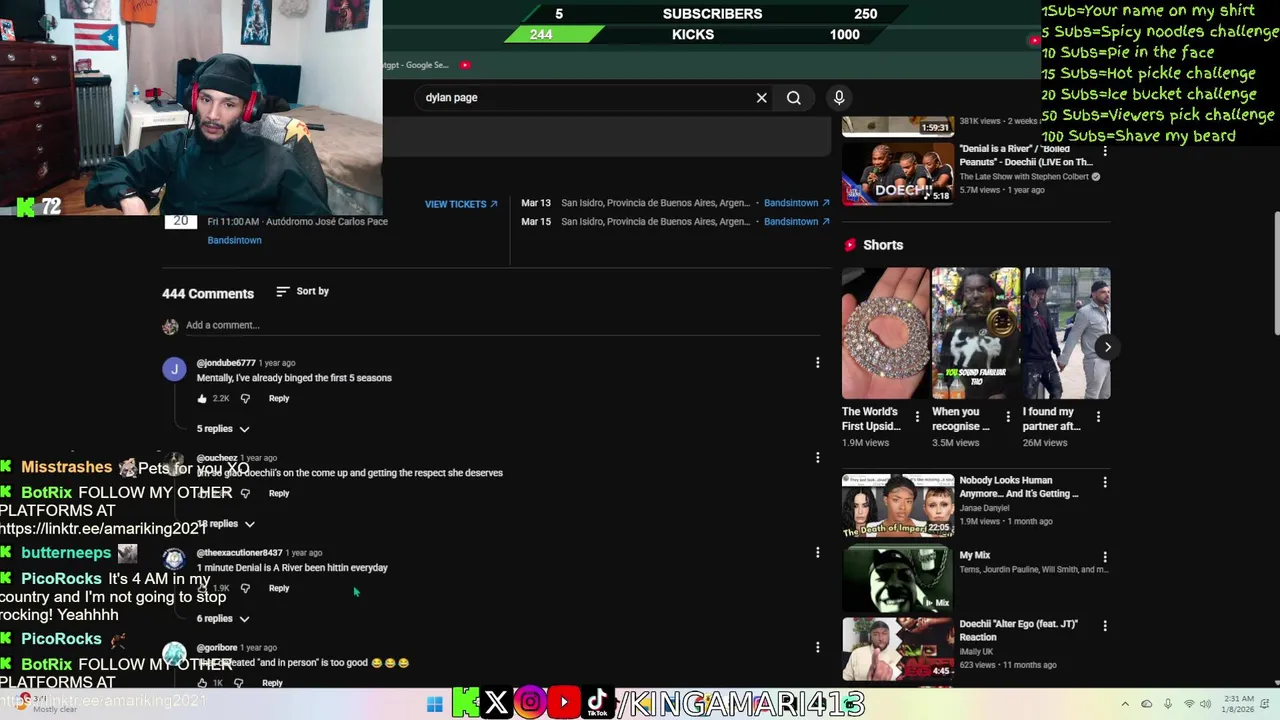
Task: Open the Windows Start menu
Action: click(434, 704)
